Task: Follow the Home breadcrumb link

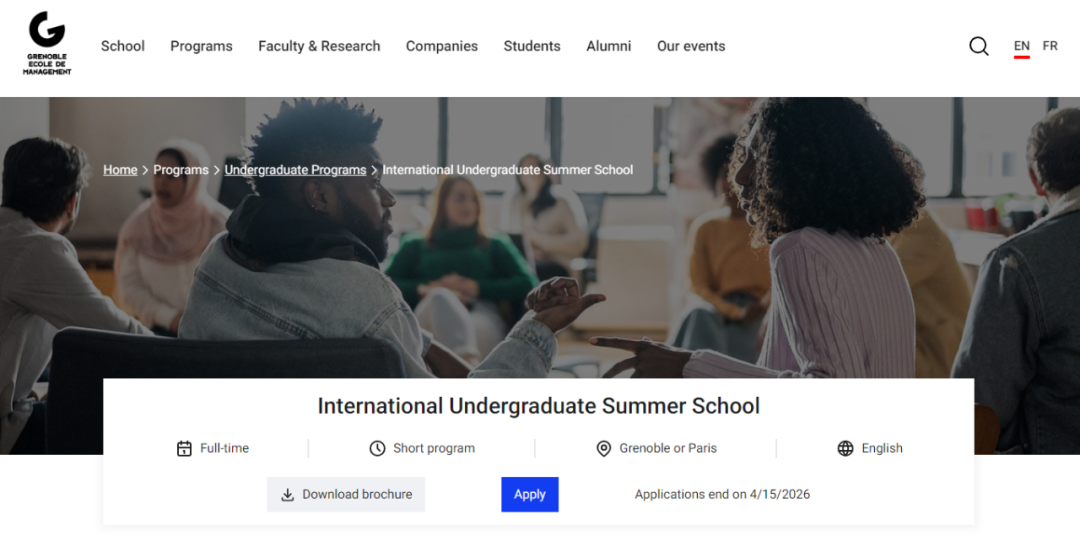Action: 120,170
